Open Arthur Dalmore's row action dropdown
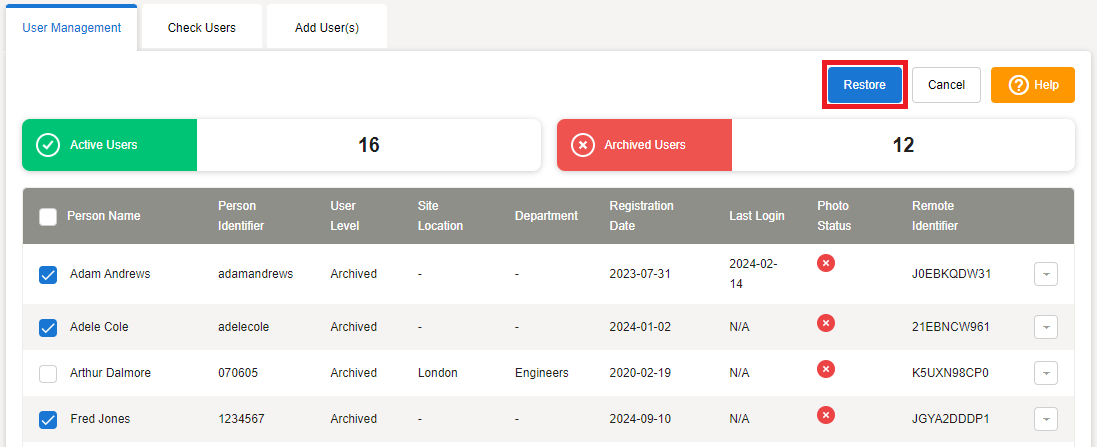This screenshot has width=1097, height=447. point(1045,373)
